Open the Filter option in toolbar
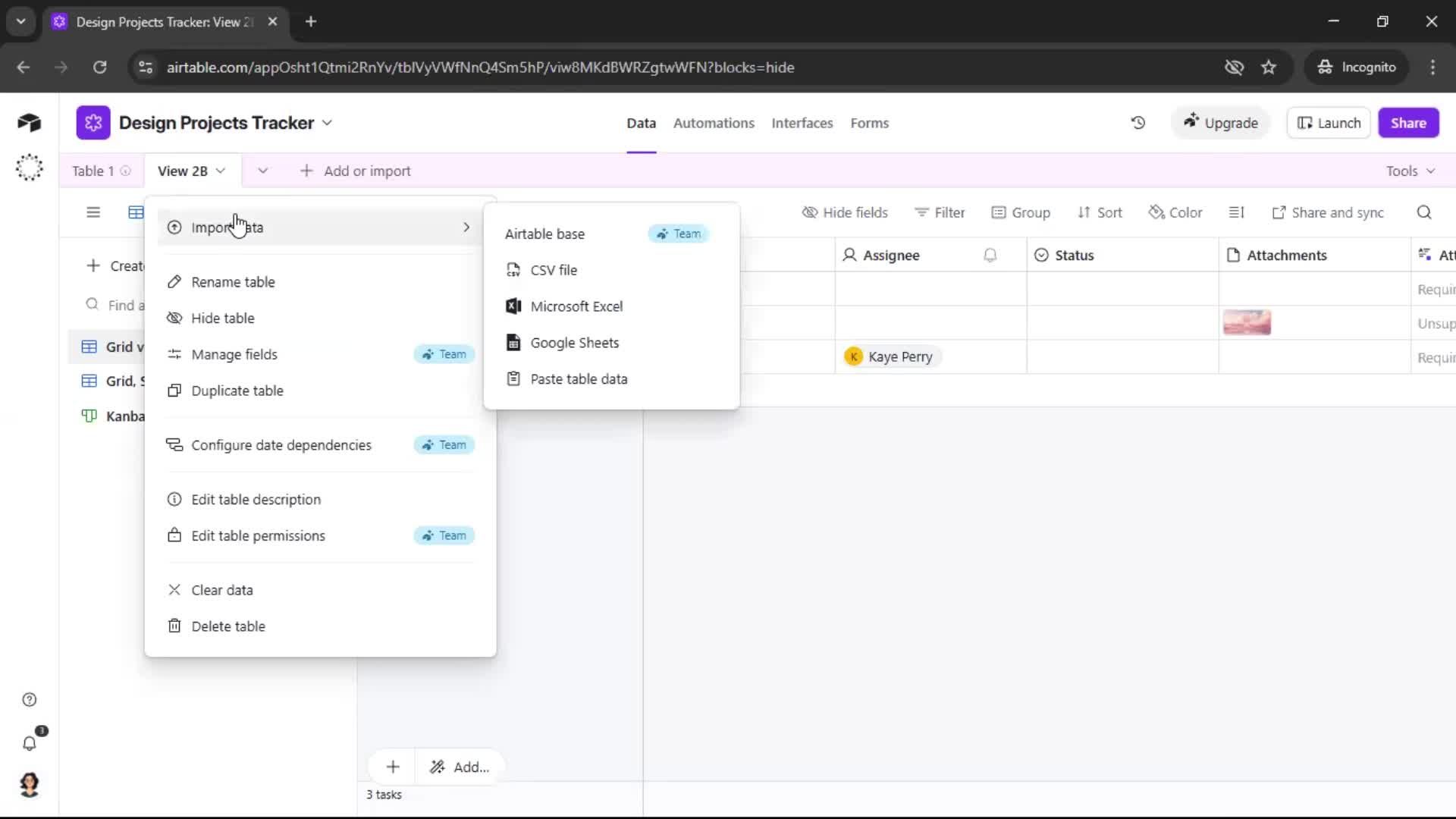1456x819 pixels. pos(940,213)
